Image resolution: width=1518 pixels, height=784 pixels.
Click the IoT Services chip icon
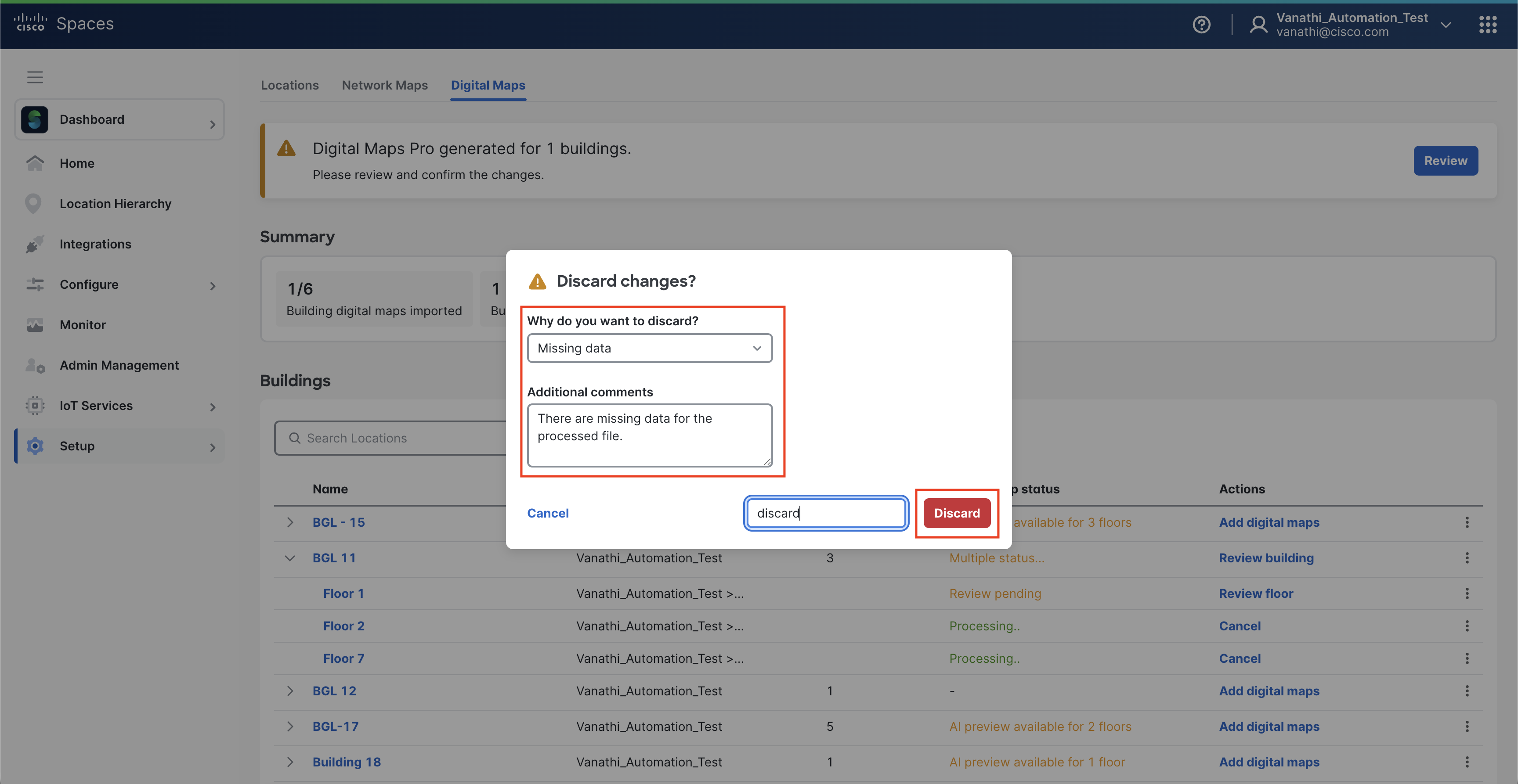[35, 405]
